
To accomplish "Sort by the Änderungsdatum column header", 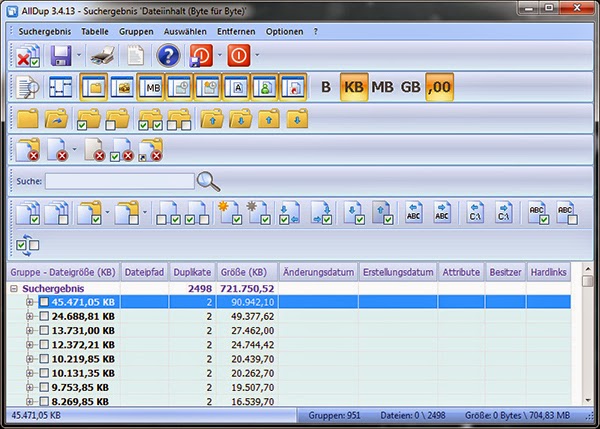I will pos(318,272).
